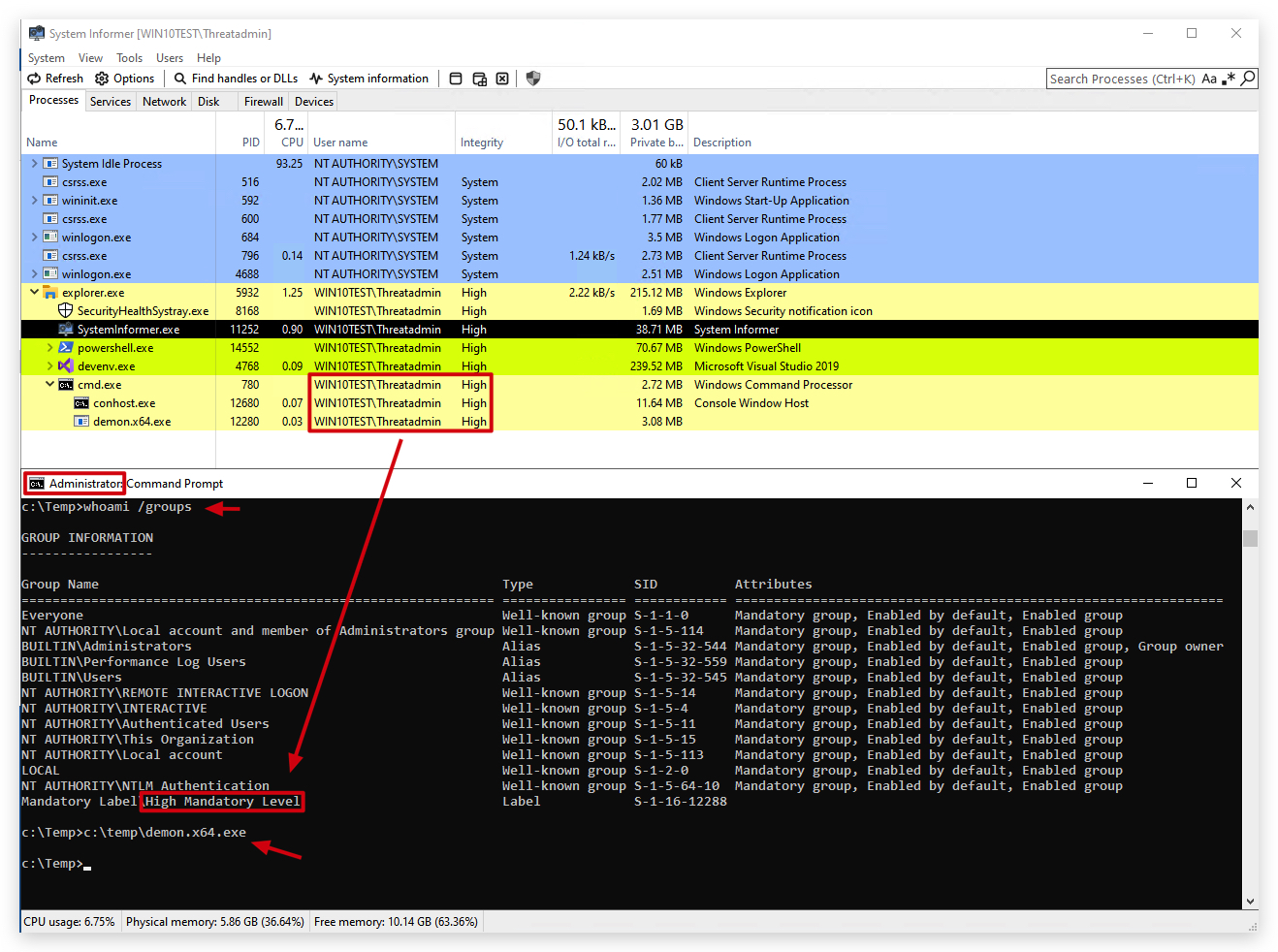The height and width of the screenshot is (952, 1278).
Task: Click the Refresh toolbar icon
Action: [x=34, y=79]
